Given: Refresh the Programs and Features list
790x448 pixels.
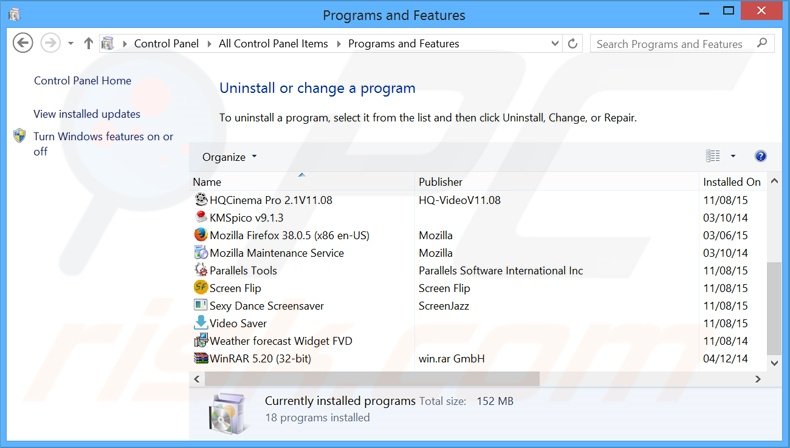Looking at the screenshot, I should click(x=572, y=44).
